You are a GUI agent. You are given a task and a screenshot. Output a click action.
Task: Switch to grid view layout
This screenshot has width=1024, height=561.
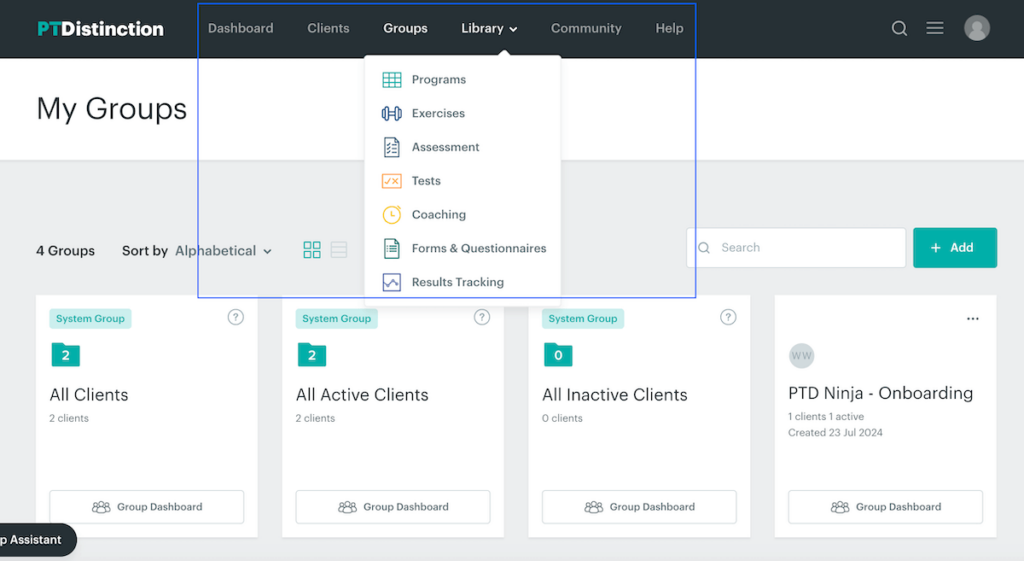click(x=312, y=250)
